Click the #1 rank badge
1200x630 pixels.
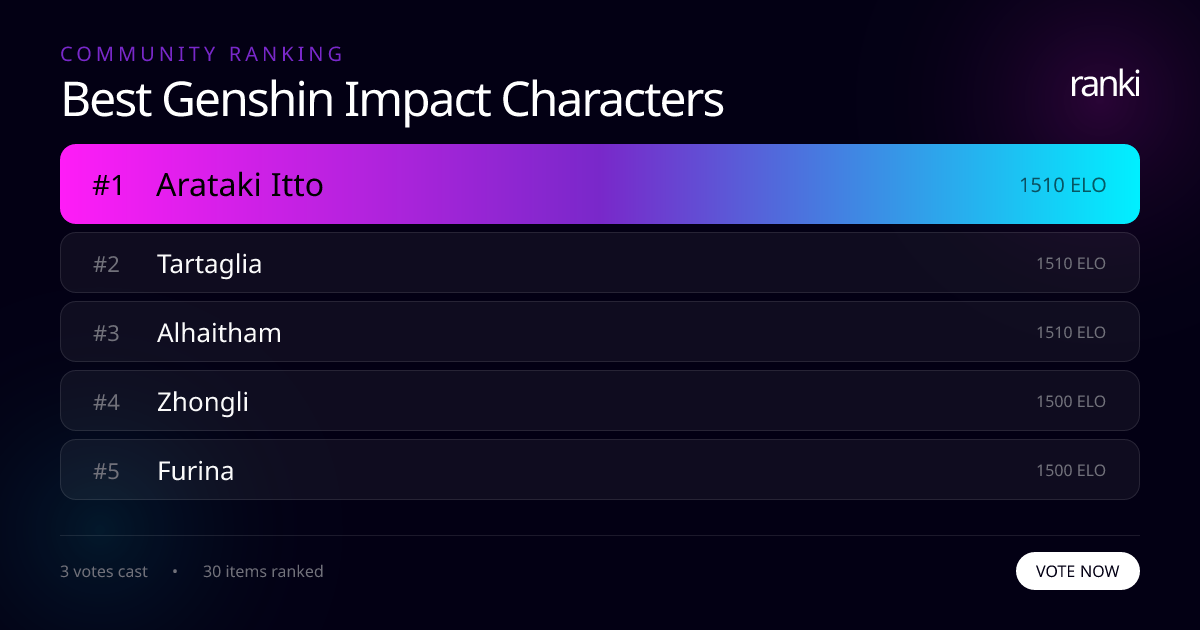click(x=107, y=184)
